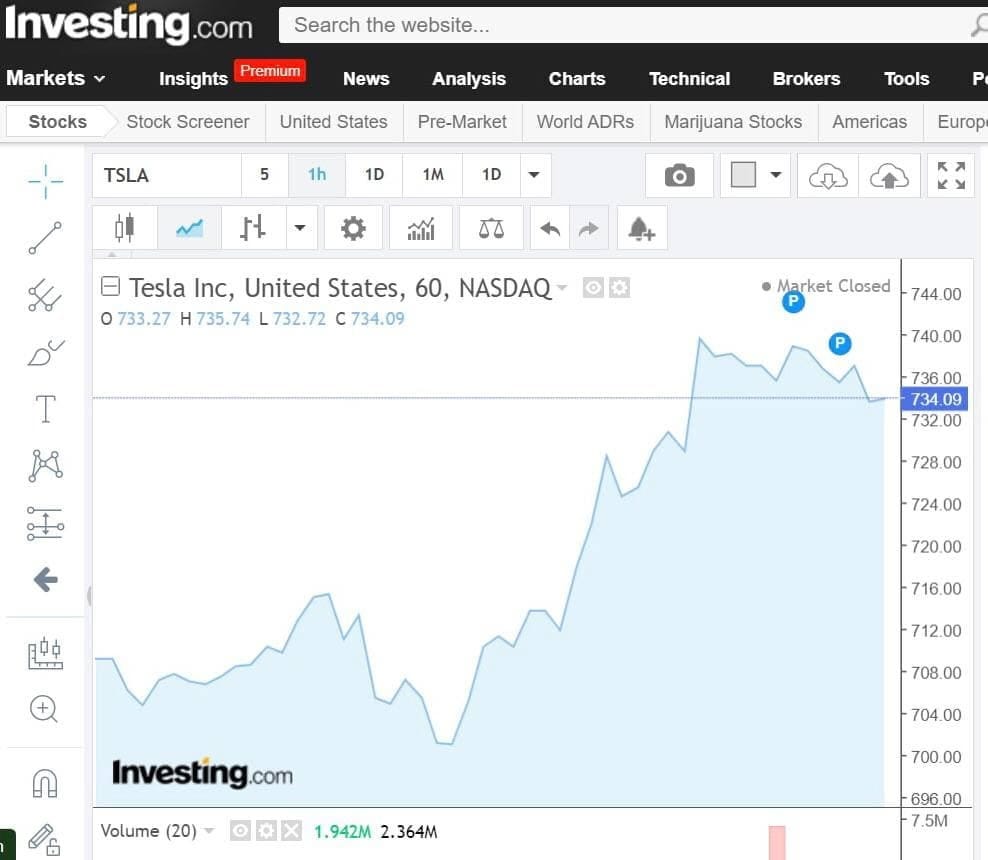Open the Tools menu item

point(906,79)
